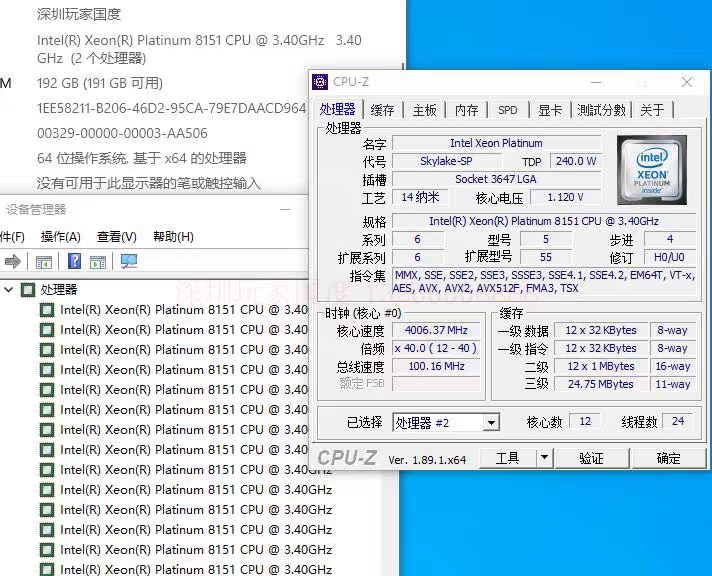Click the 处理器 category chip icon in tree
Screen dimensions: 712x576
[28, 290]
